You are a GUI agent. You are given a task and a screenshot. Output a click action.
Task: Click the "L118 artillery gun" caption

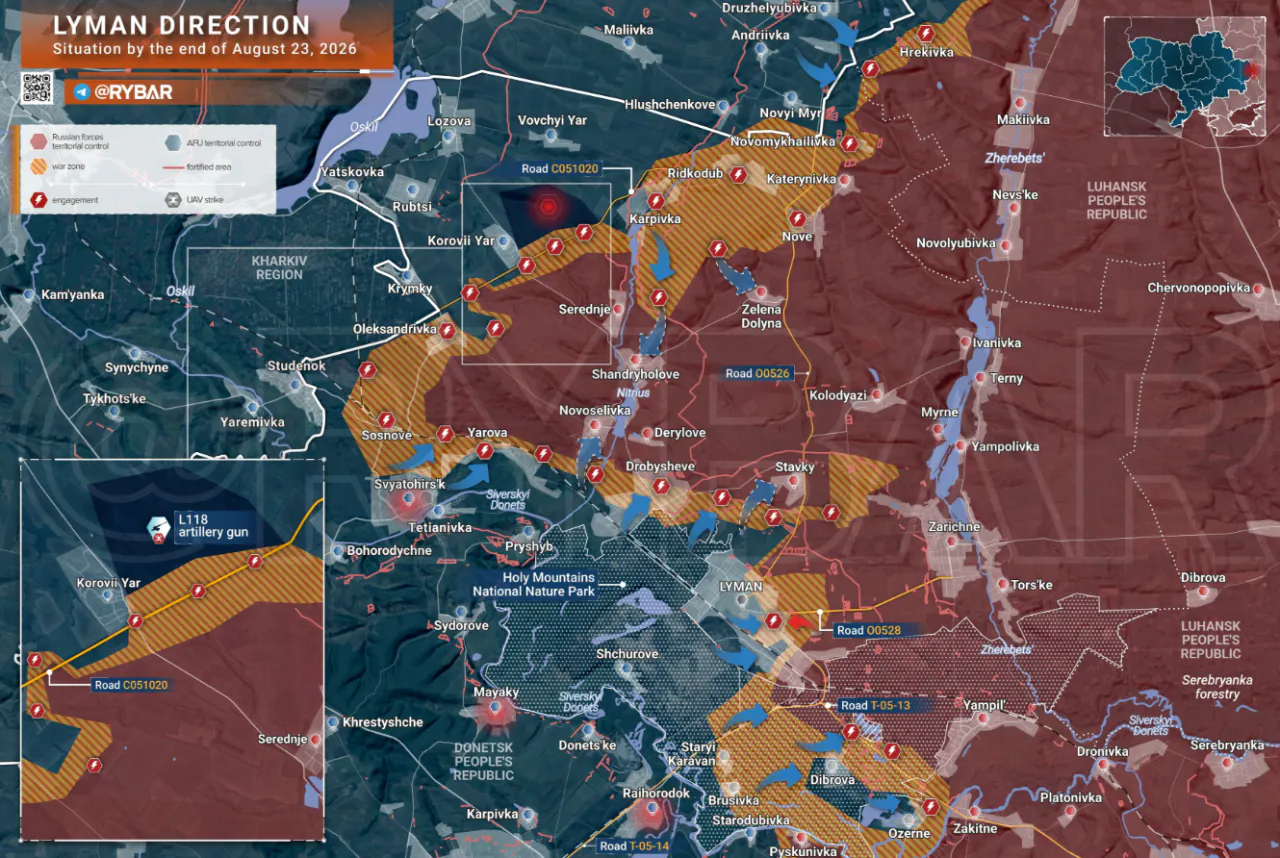pyautogui.click(x=213, y=526)
